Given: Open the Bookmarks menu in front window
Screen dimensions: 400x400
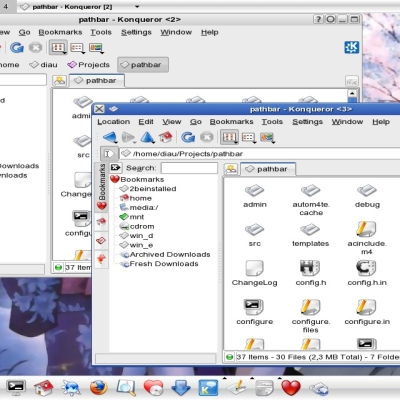Looking at the screenshot, I should [x=231, y=122].
